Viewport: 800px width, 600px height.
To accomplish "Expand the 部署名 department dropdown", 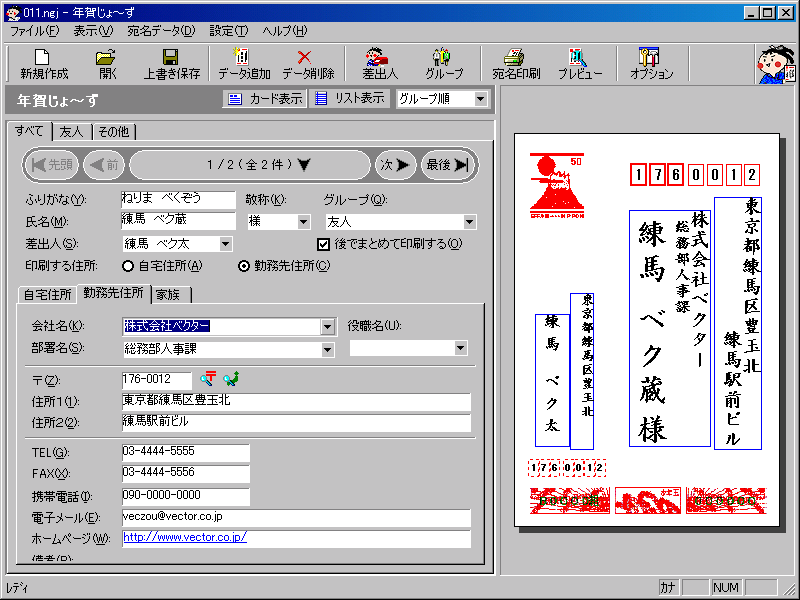I will pyautogui.click(x=328, y=349).
